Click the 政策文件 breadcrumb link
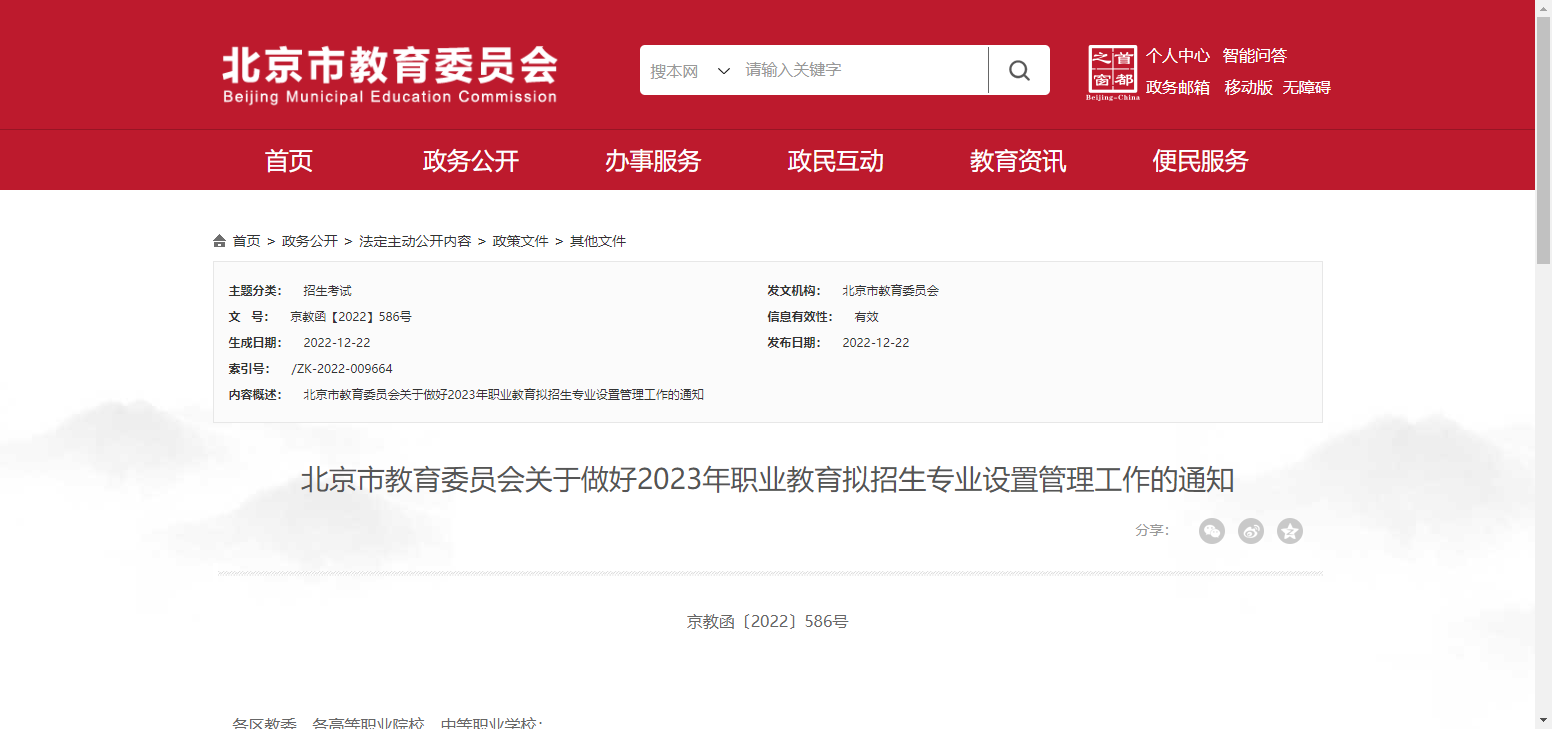 [x=520, y=241]
